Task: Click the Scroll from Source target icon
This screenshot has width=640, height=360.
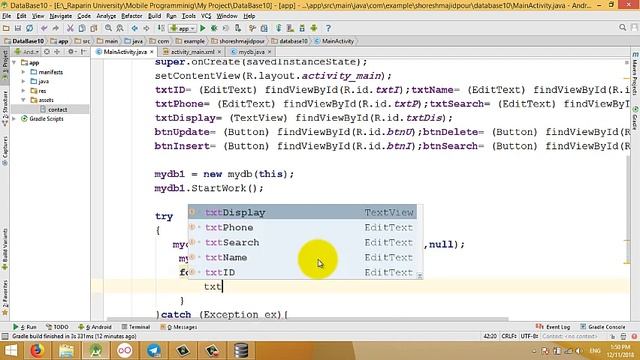Action: [47, 52]
